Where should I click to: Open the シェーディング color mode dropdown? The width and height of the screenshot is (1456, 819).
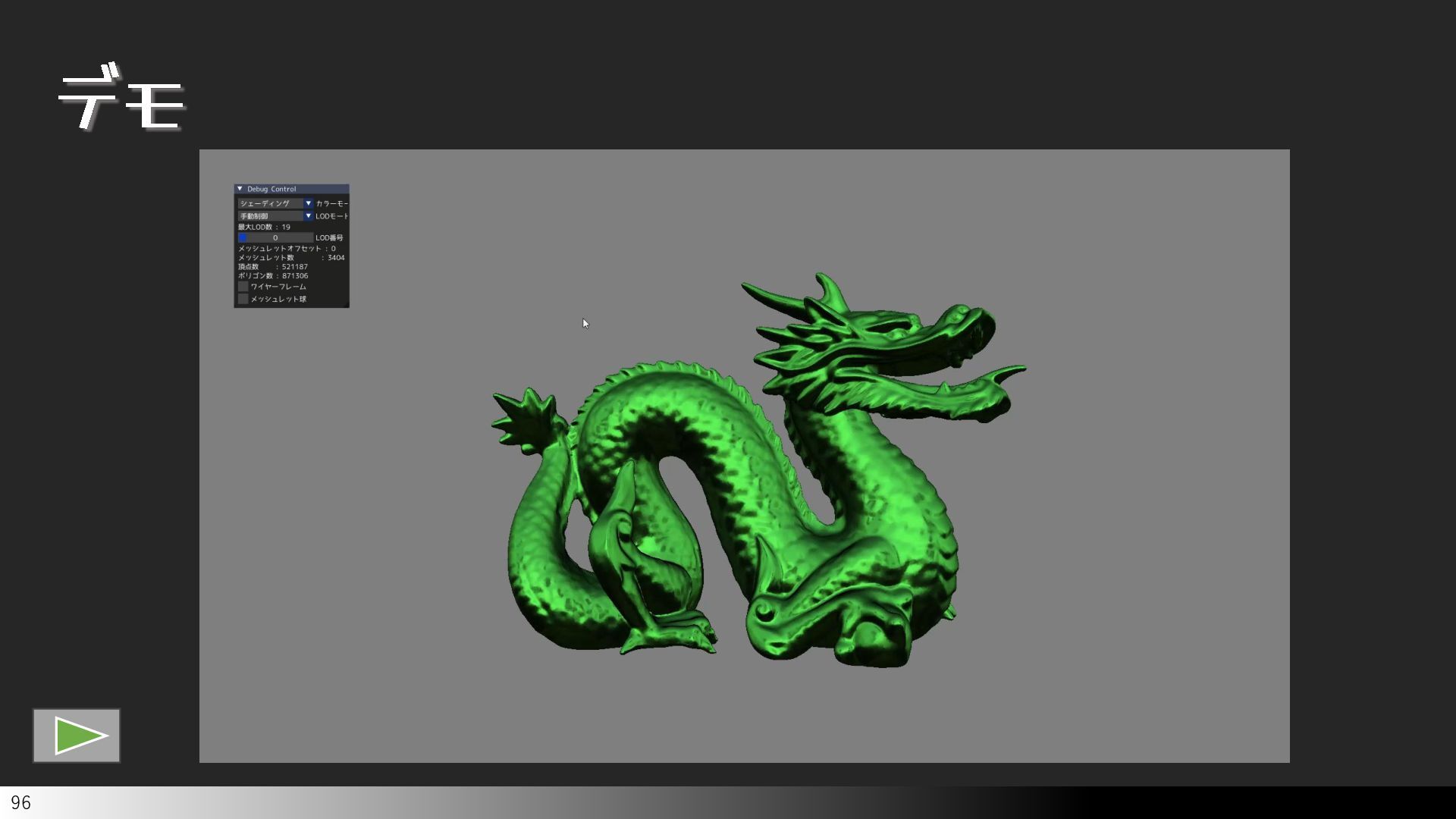[275, 203]
